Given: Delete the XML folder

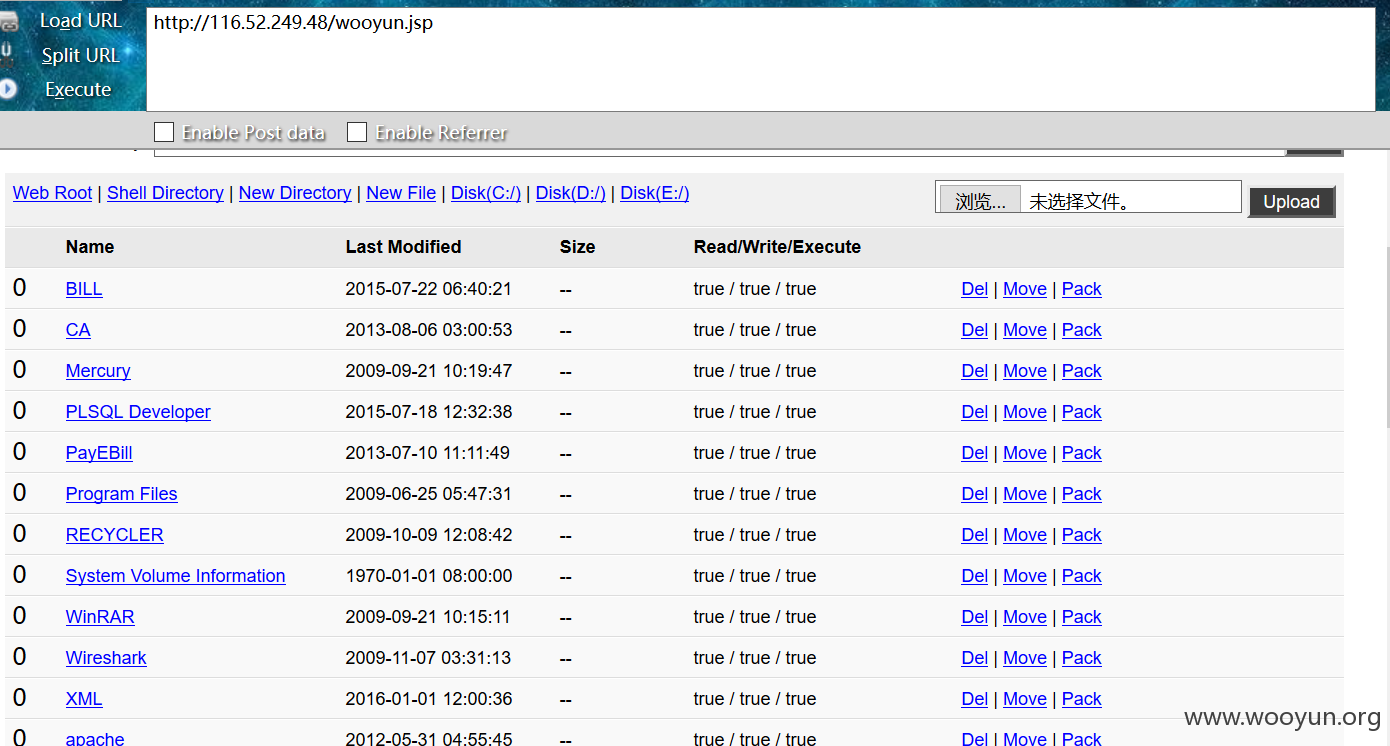Looking at the screenshot, I should click(975, 699).
